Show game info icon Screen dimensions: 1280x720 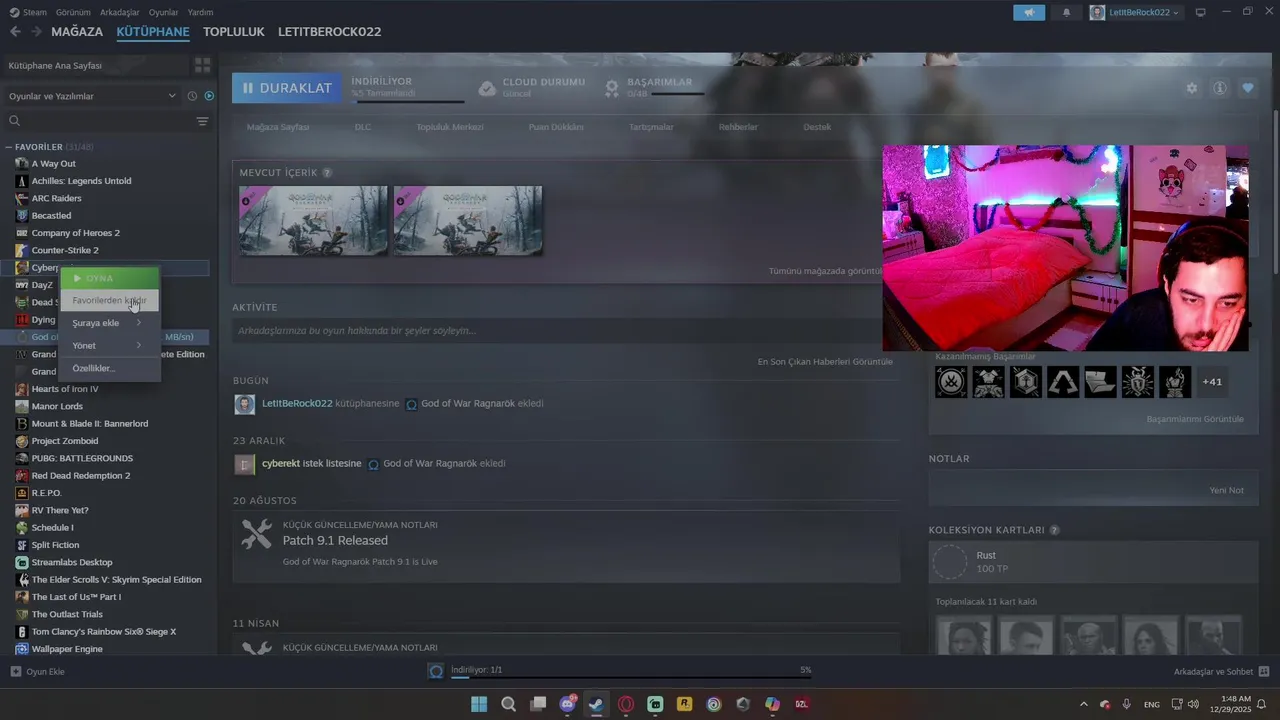point(1219,88)
